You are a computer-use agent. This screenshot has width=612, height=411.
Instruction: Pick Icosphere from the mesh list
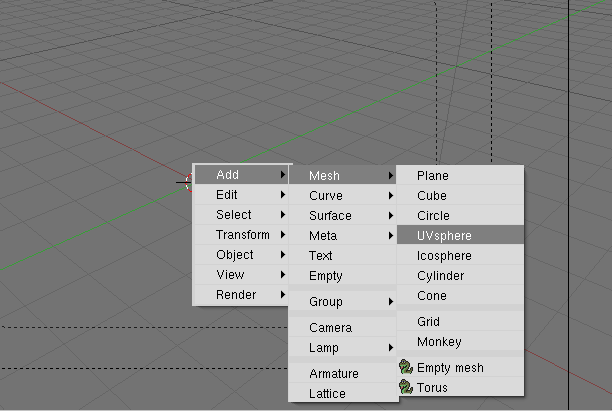(x=460, y=256)
